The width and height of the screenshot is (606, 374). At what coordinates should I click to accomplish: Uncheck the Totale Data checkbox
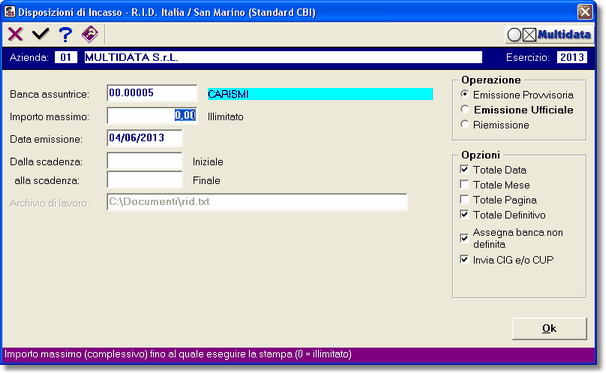(x=464, y=169)
